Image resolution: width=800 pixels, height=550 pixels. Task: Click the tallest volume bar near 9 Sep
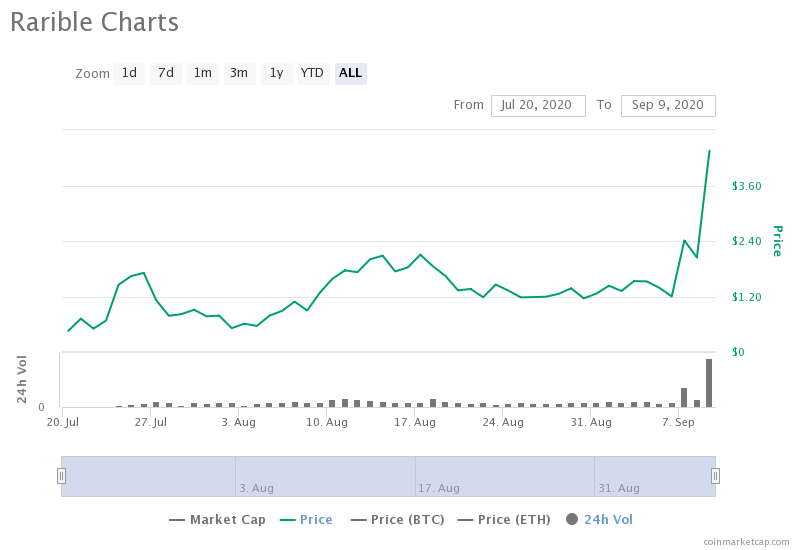[709, 383]
